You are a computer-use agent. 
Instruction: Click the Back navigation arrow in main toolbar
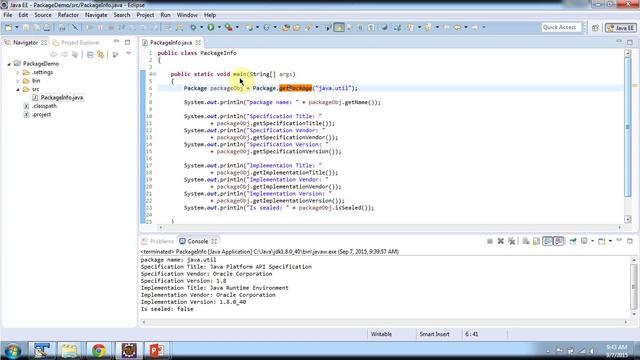tap(457, 27)
